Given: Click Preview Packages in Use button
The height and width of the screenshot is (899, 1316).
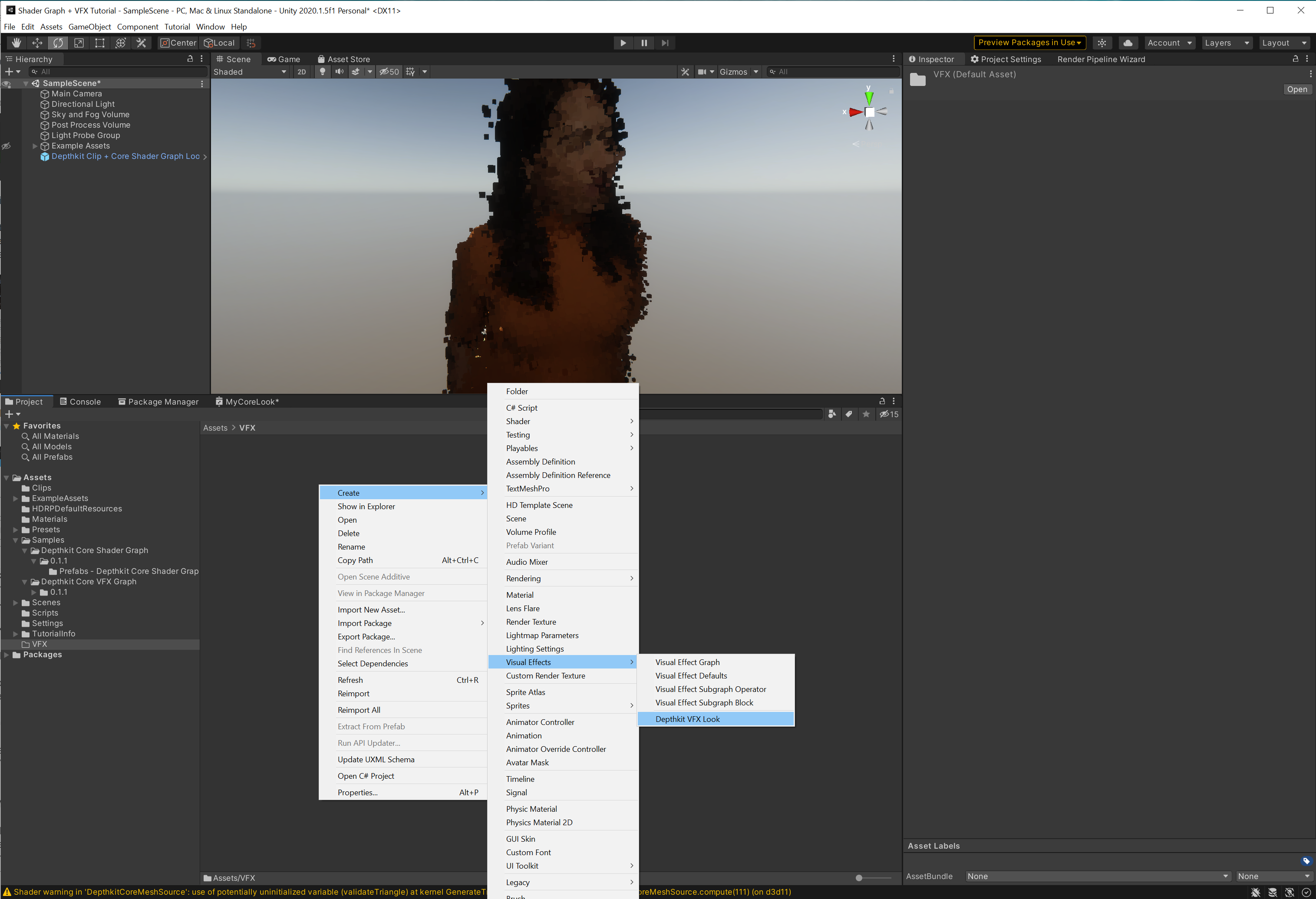Looking at the screenshot, I should 1029,43.
